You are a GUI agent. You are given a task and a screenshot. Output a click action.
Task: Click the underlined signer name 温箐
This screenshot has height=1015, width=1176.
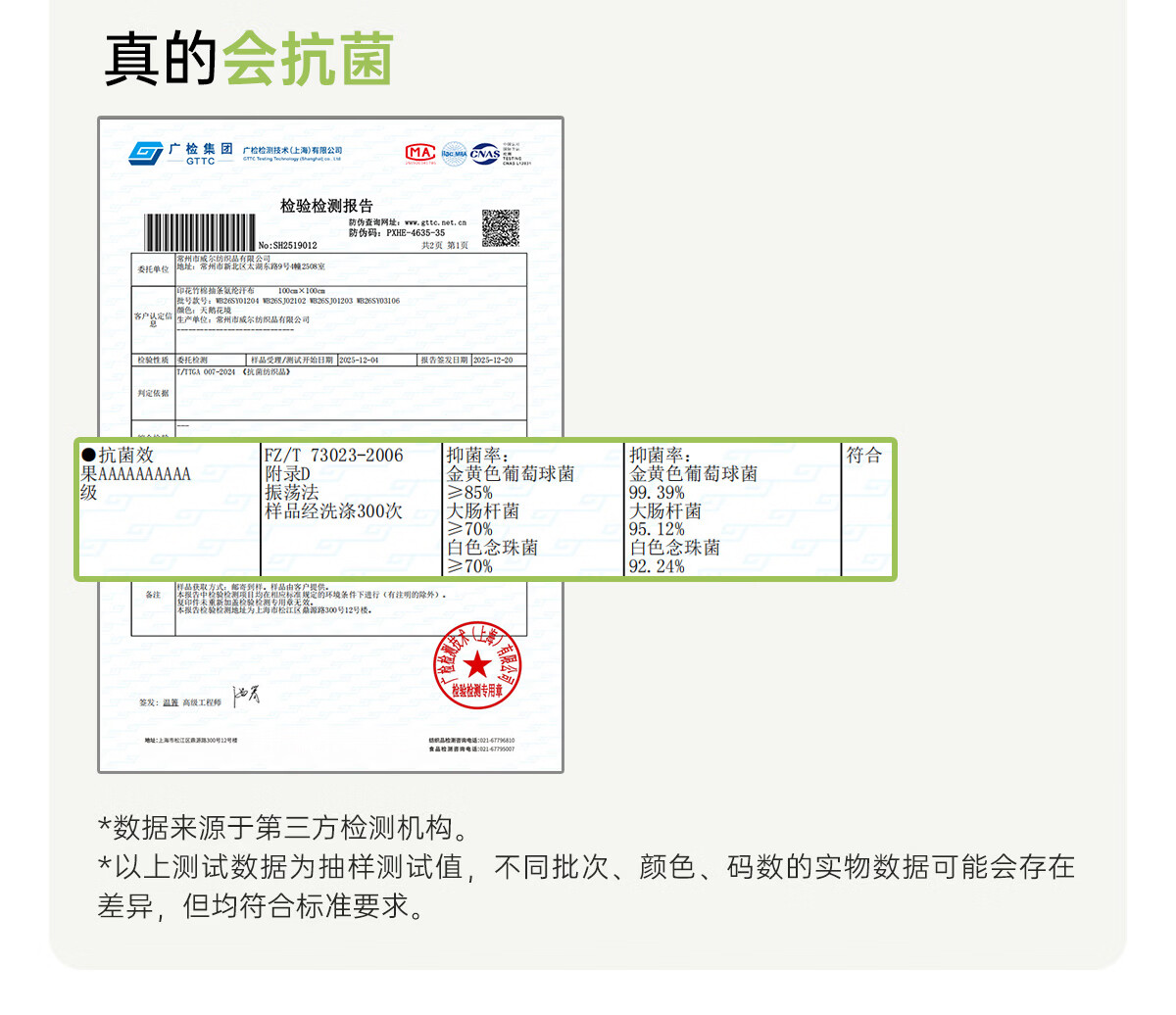(171, 702)
